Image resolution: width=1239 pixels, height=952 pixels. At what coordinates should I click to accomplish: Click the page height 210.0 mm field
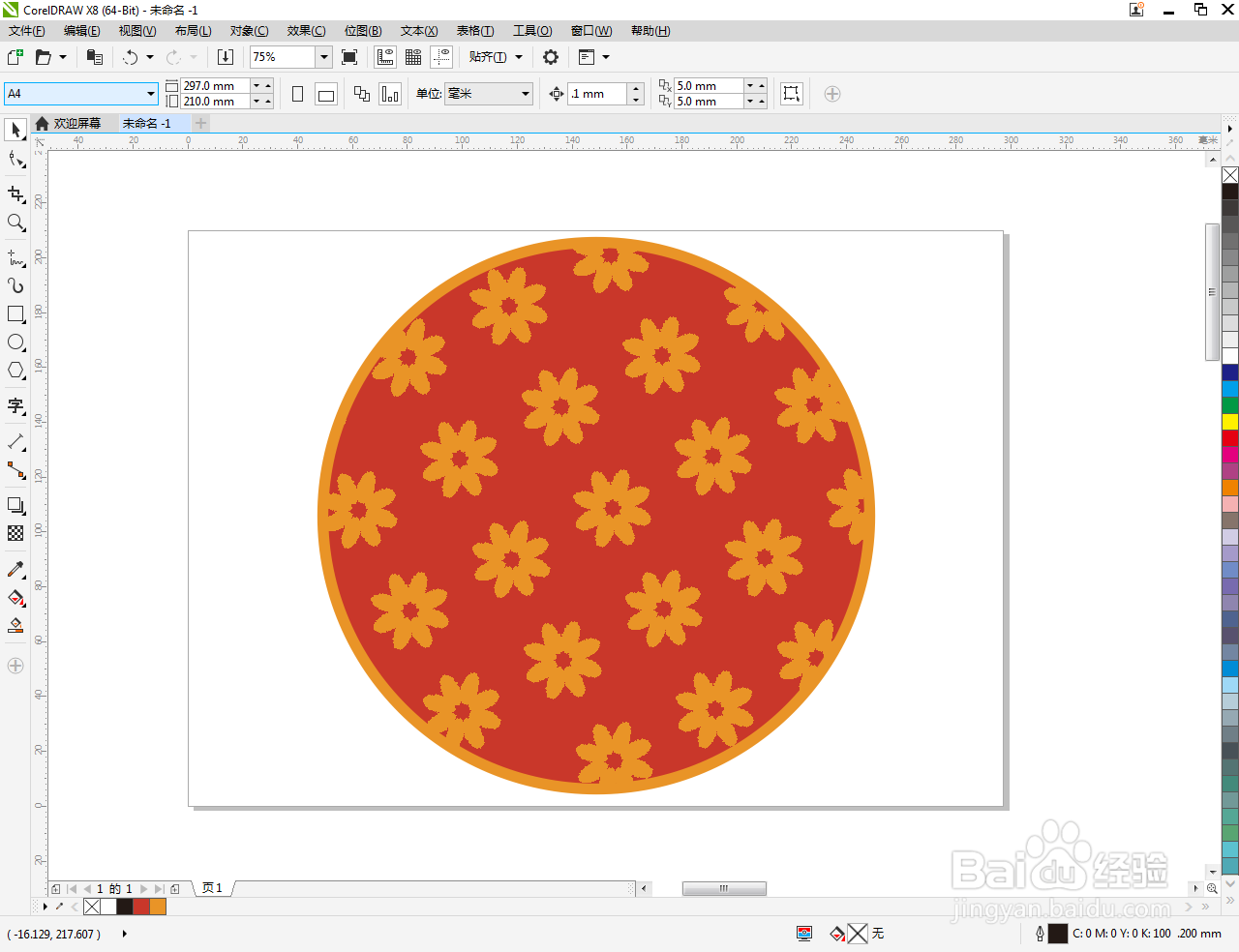point(216,102)
